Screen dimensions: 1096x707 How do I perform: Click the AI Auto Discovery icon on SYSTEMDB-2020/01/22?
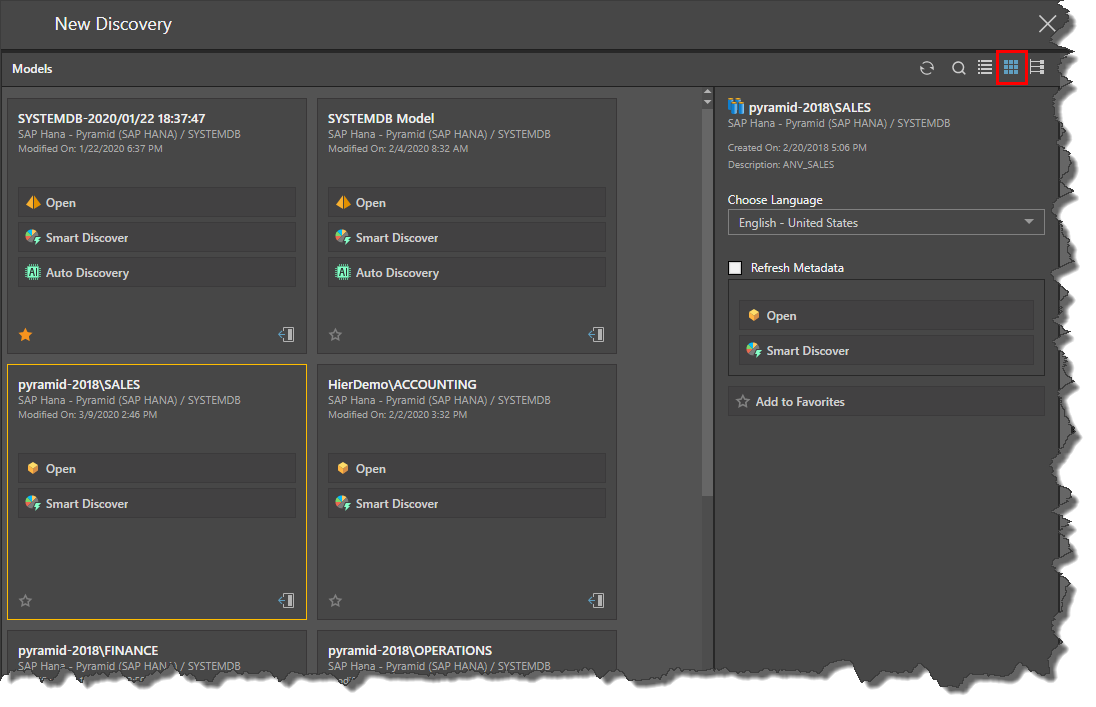click(33, 272)
